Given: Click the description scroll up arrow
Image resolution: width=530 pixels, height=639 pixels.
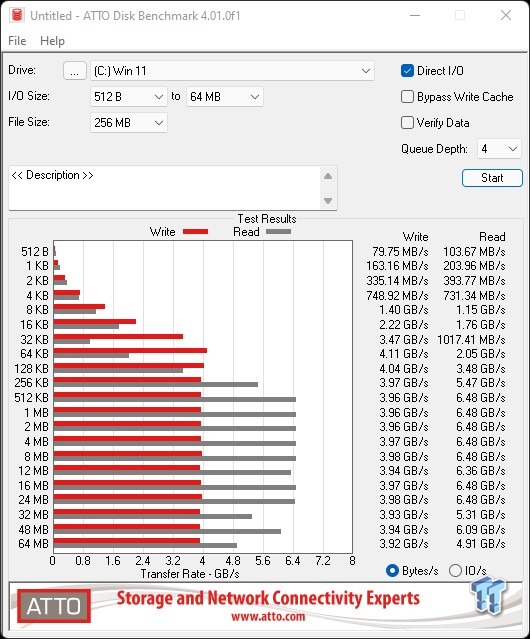Looking at the screenshot, I should [328, 176].
